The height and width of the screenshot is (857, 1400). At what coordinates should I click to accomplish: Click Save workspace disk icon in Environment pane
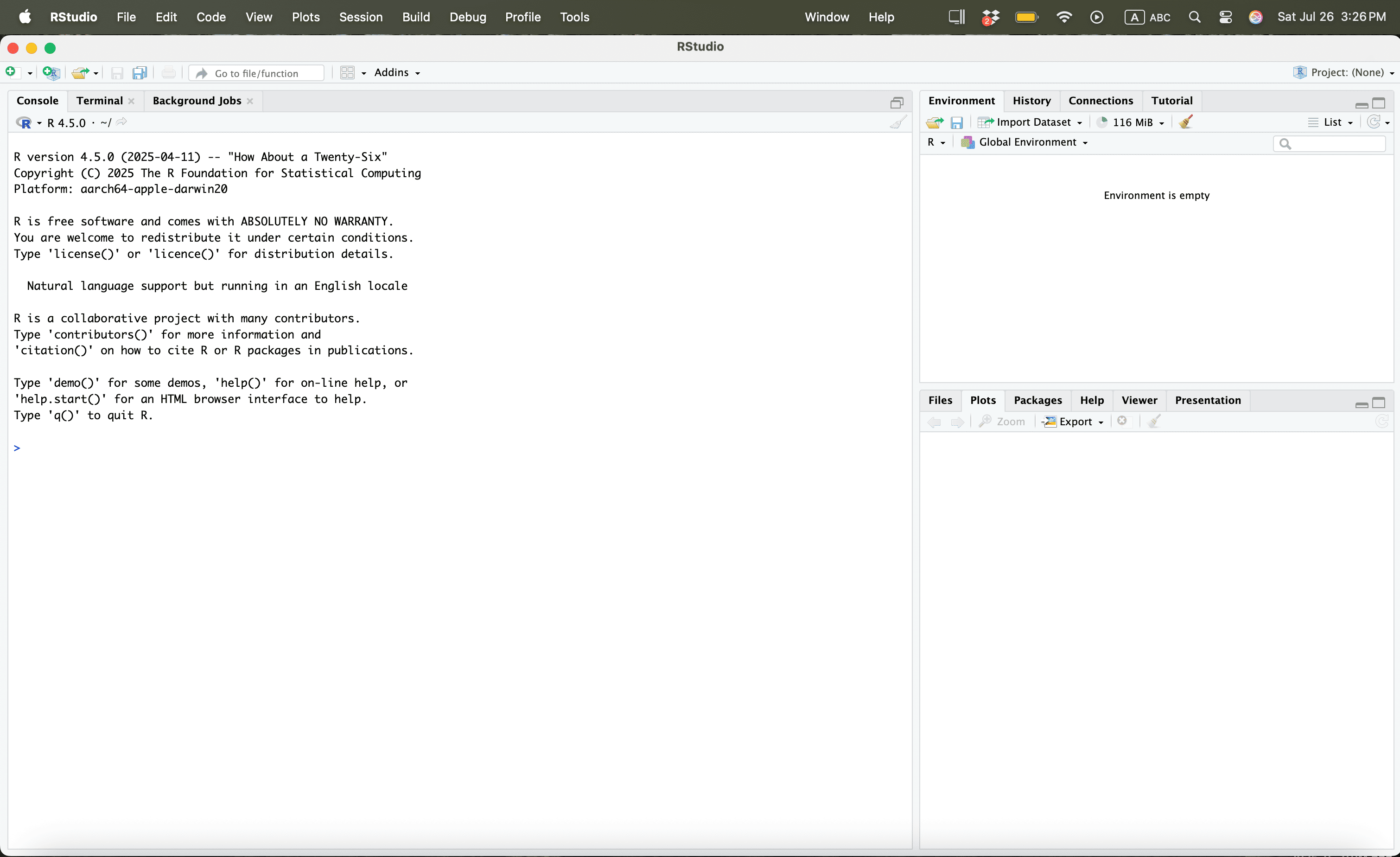pos(957,122)
